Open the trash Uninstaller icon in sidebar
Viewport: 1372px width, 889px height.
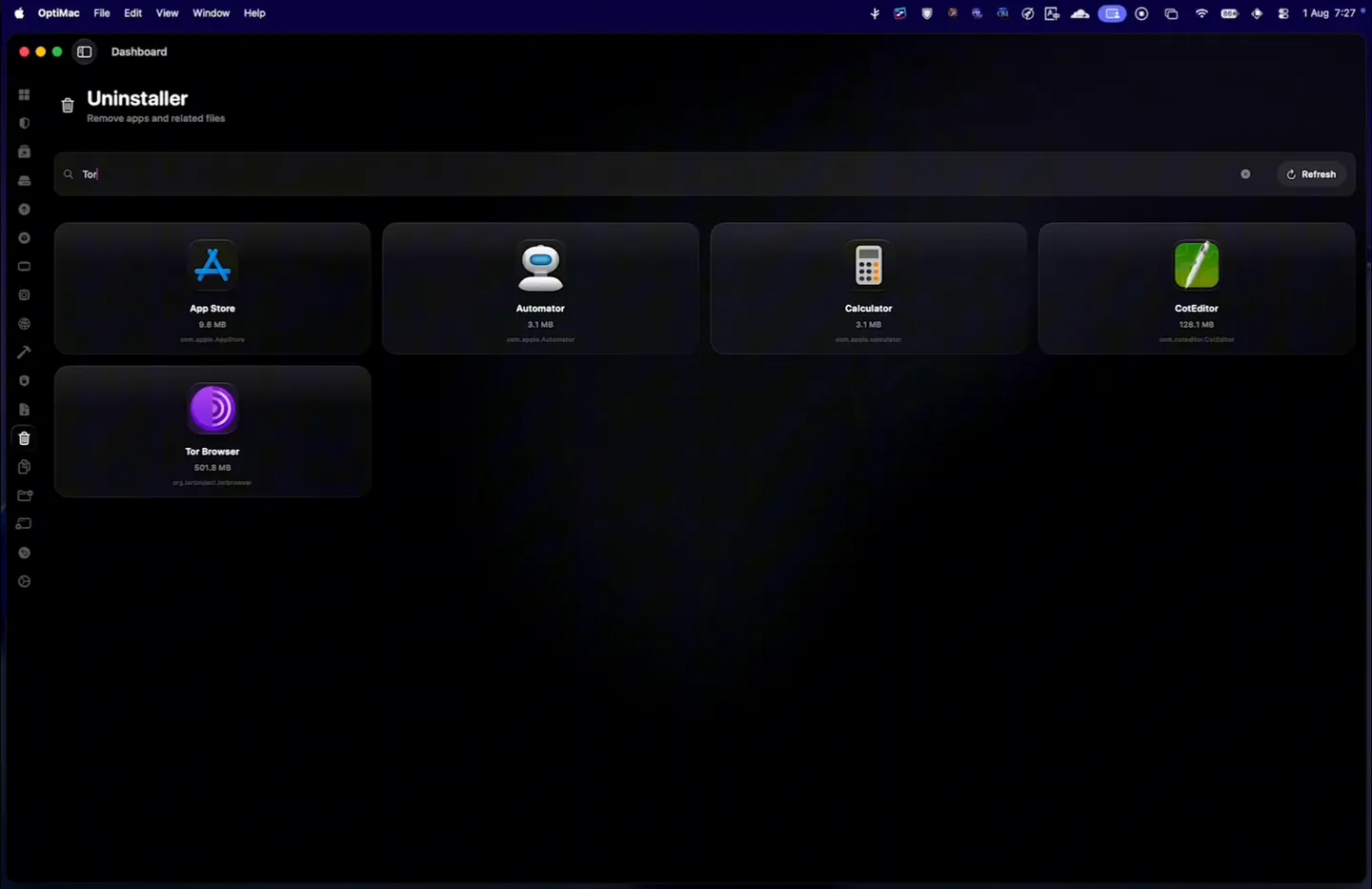24,438
